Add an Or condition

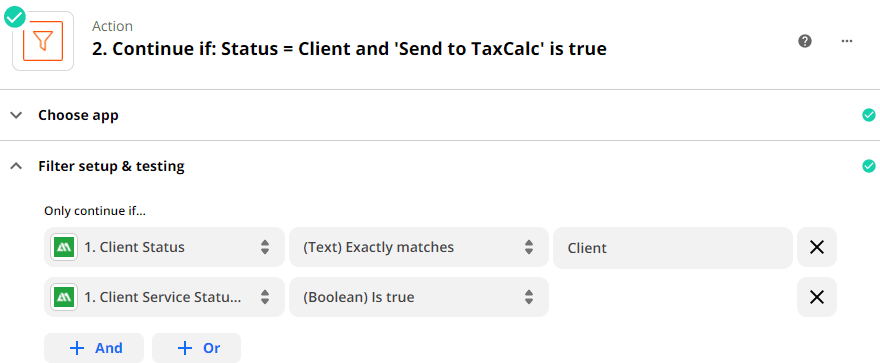tap(196, 348)
